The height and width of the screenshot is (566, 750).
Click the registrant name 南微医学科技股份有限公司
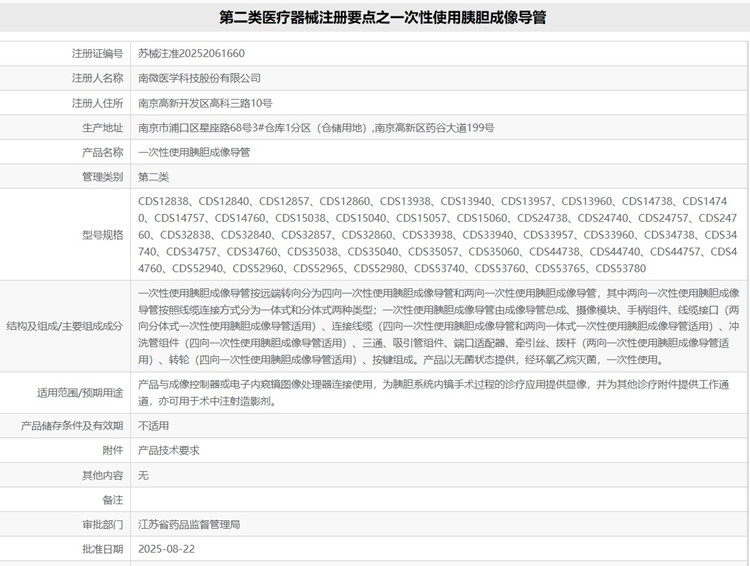click(199, 78)
